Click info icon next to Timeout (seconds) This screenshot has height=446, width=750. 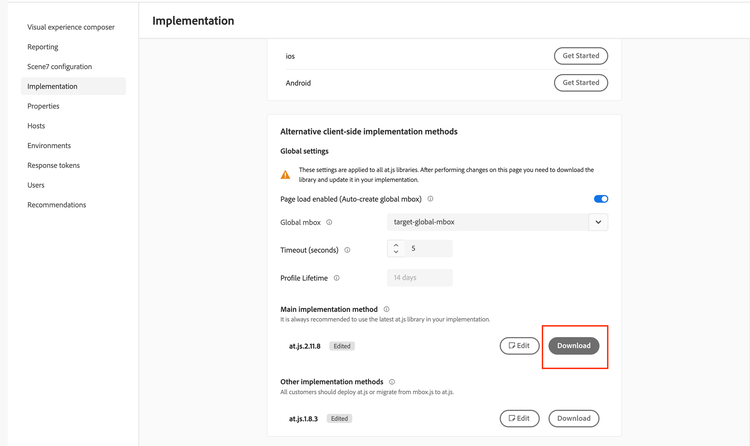click(347, 250)
